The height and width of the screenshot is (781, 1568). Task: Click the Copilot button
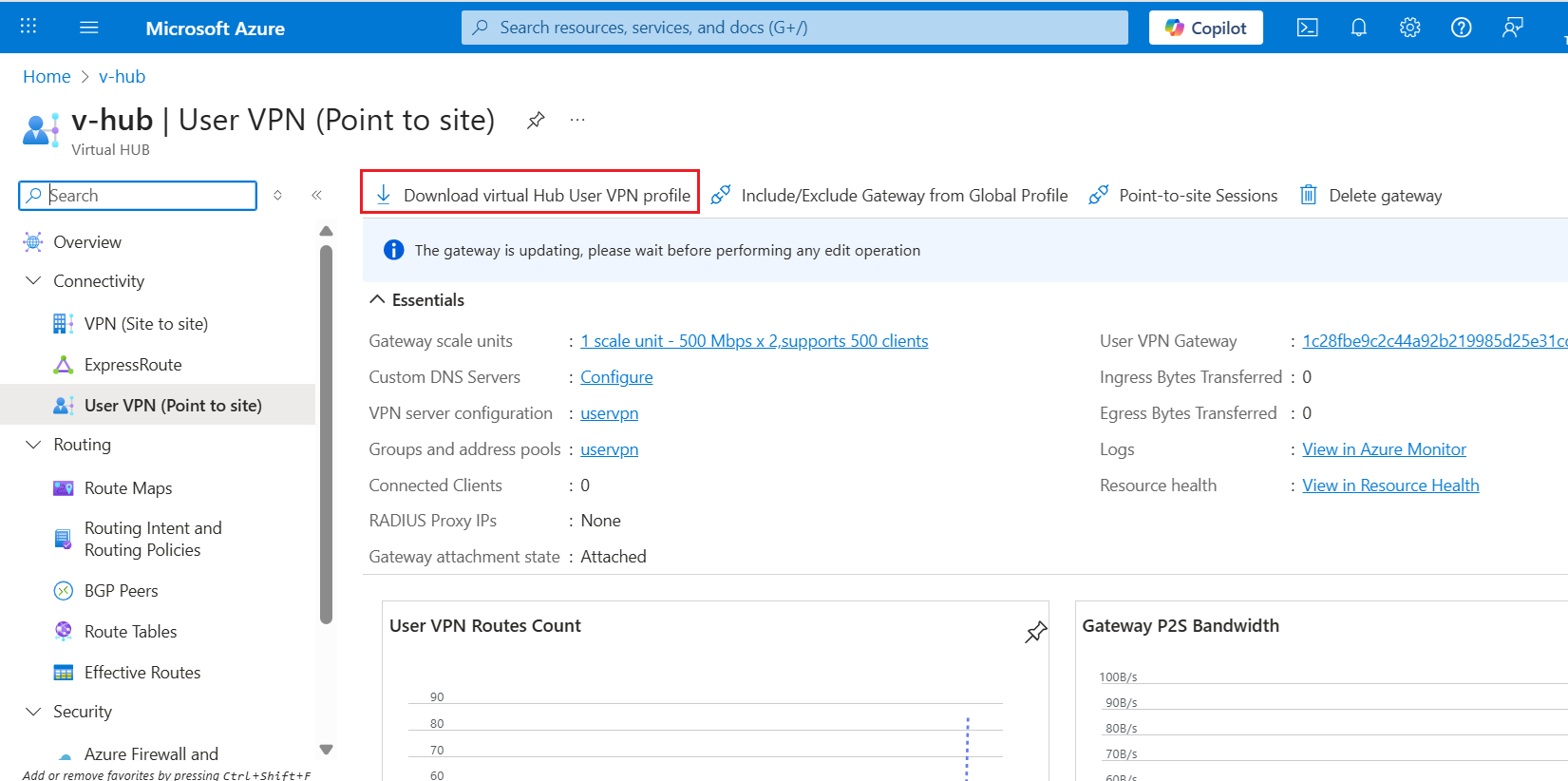coord(1205,28)
